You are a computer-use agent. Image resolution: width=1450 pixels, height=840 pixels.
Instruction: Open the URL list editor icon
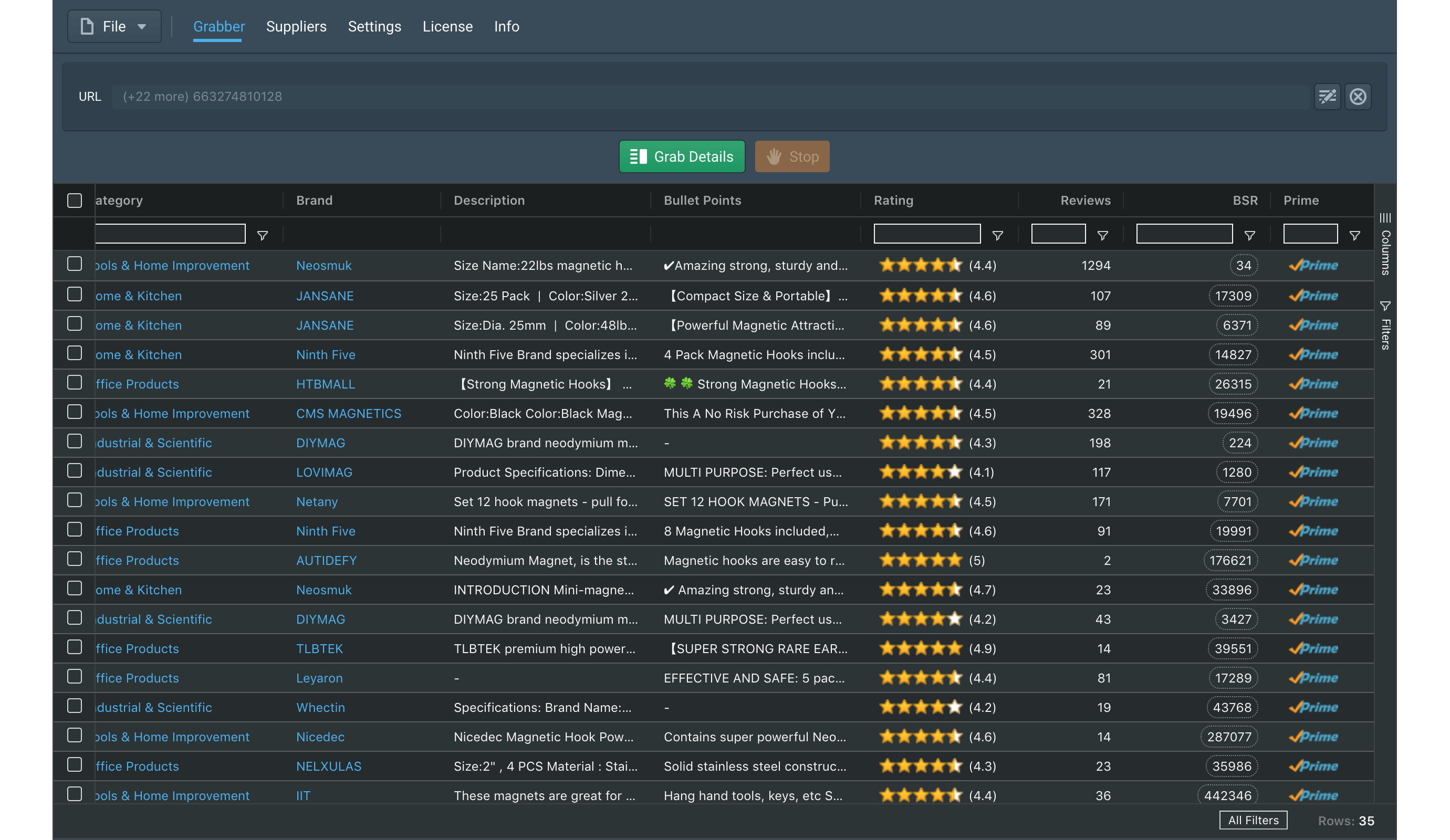pyautogui.click(x=1327, y=97)
